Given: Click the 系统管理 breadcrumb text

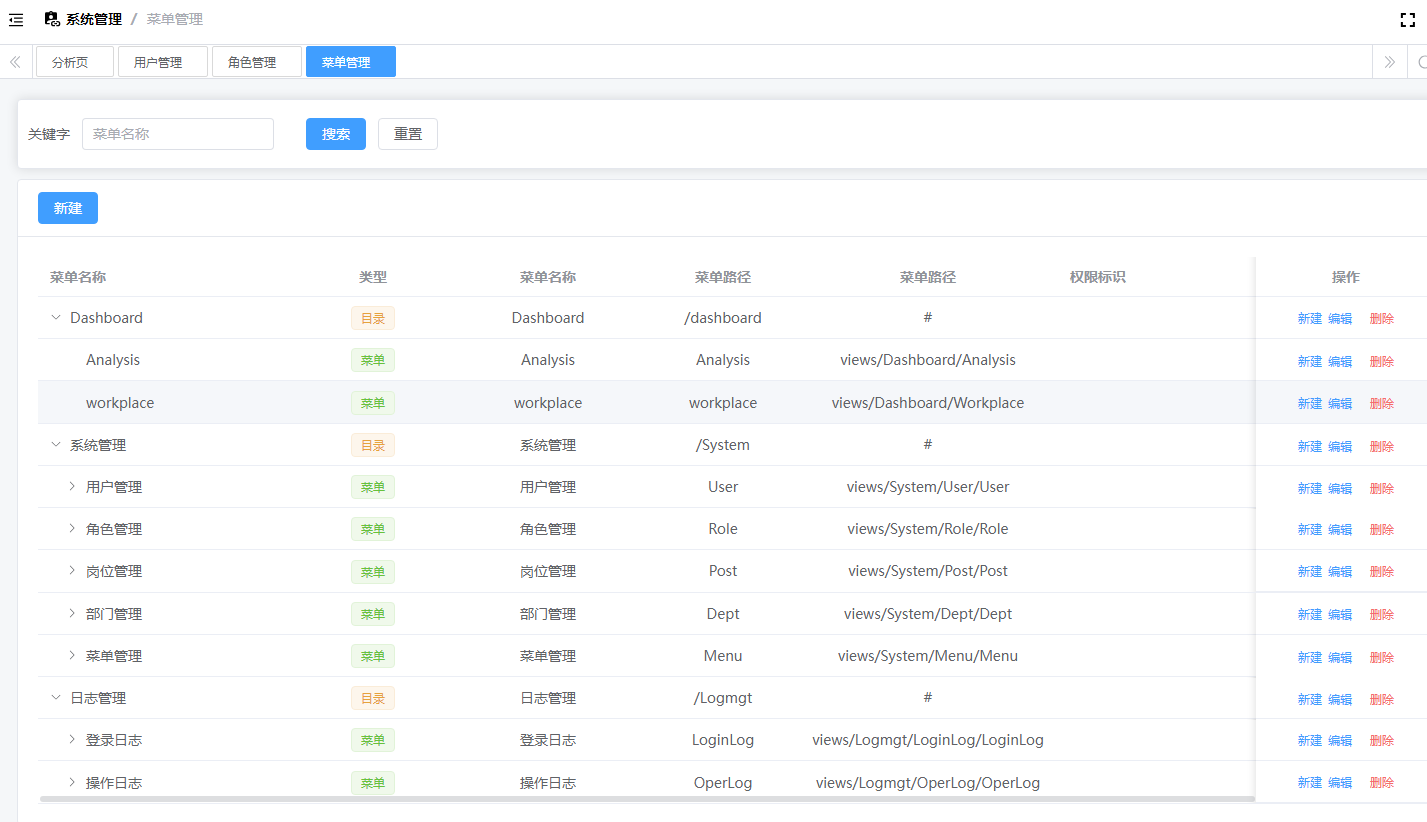Looking at the screenshot, I should point(94,19).
